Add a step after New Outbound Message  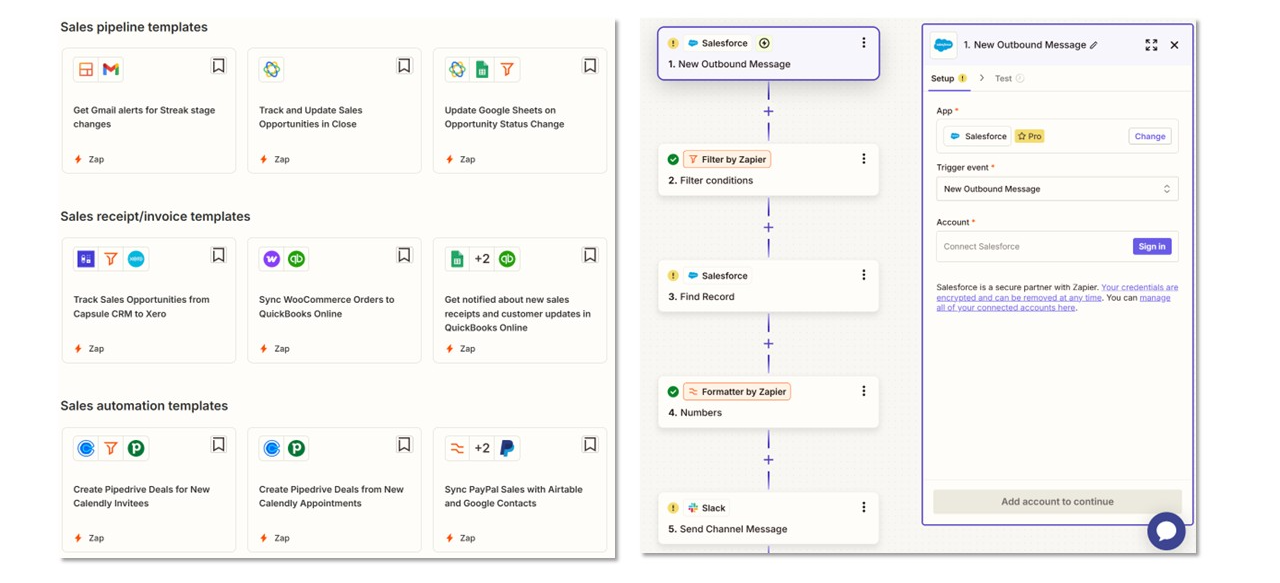pos(768,112)
